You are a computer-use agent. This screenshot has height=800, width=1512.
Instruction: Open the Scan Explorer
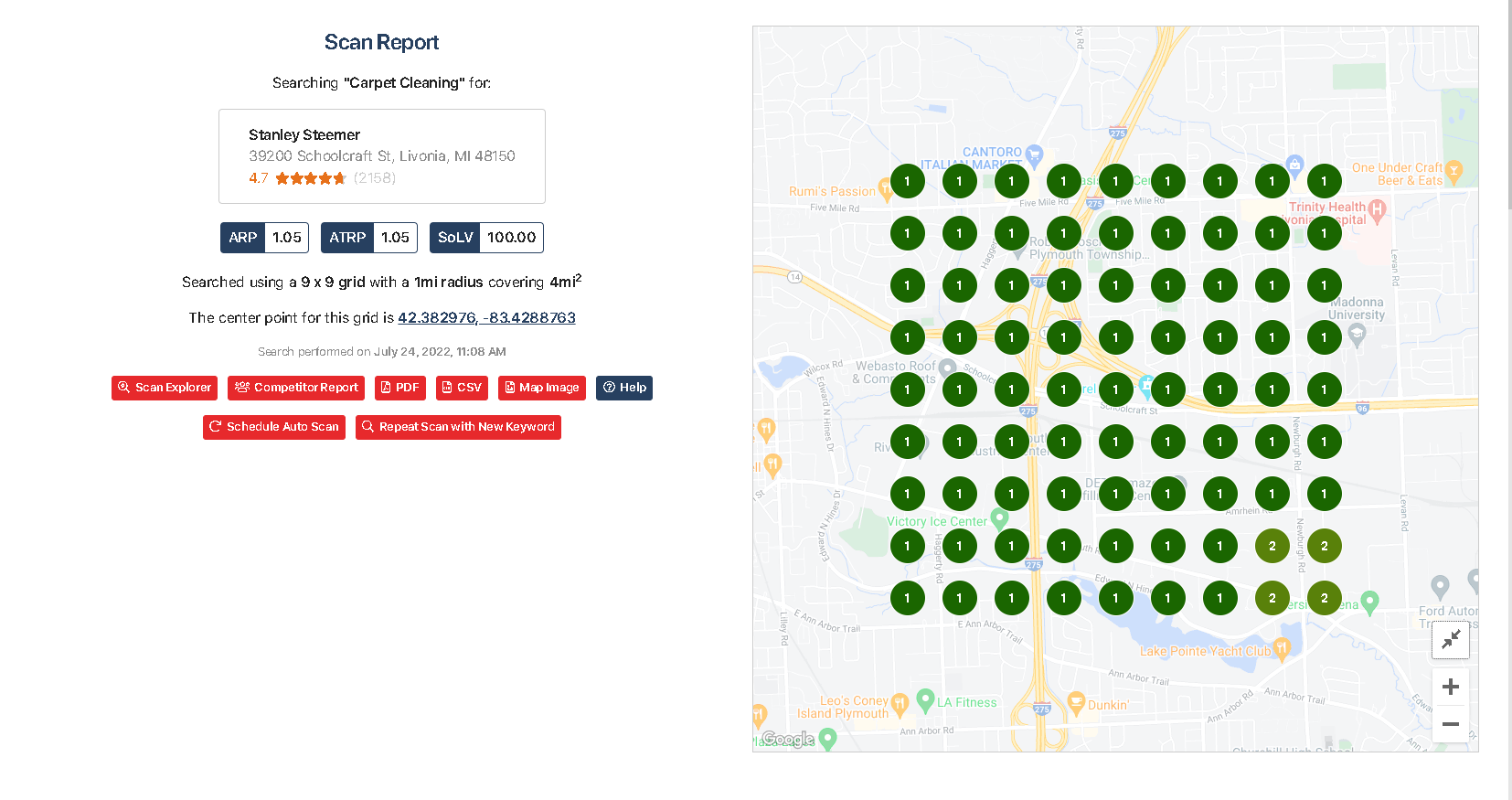(165, 388)
